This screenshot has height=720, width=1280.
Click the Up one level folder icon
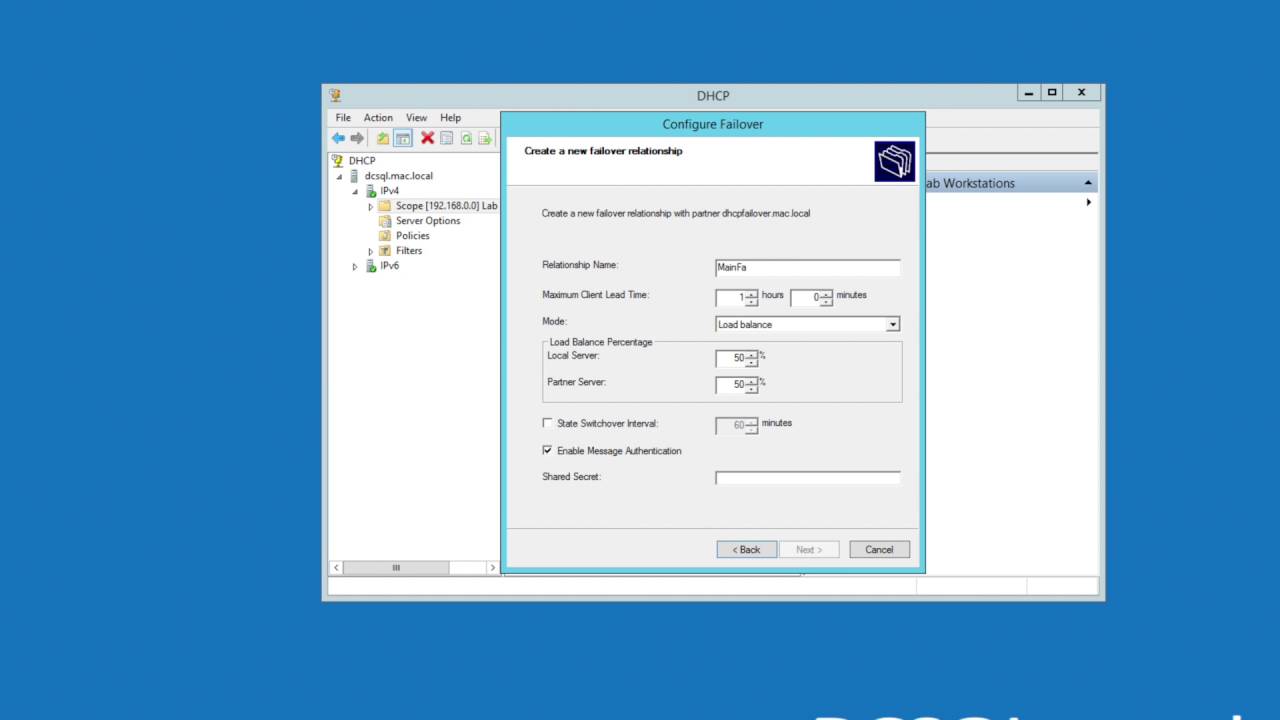coord(382,138)
